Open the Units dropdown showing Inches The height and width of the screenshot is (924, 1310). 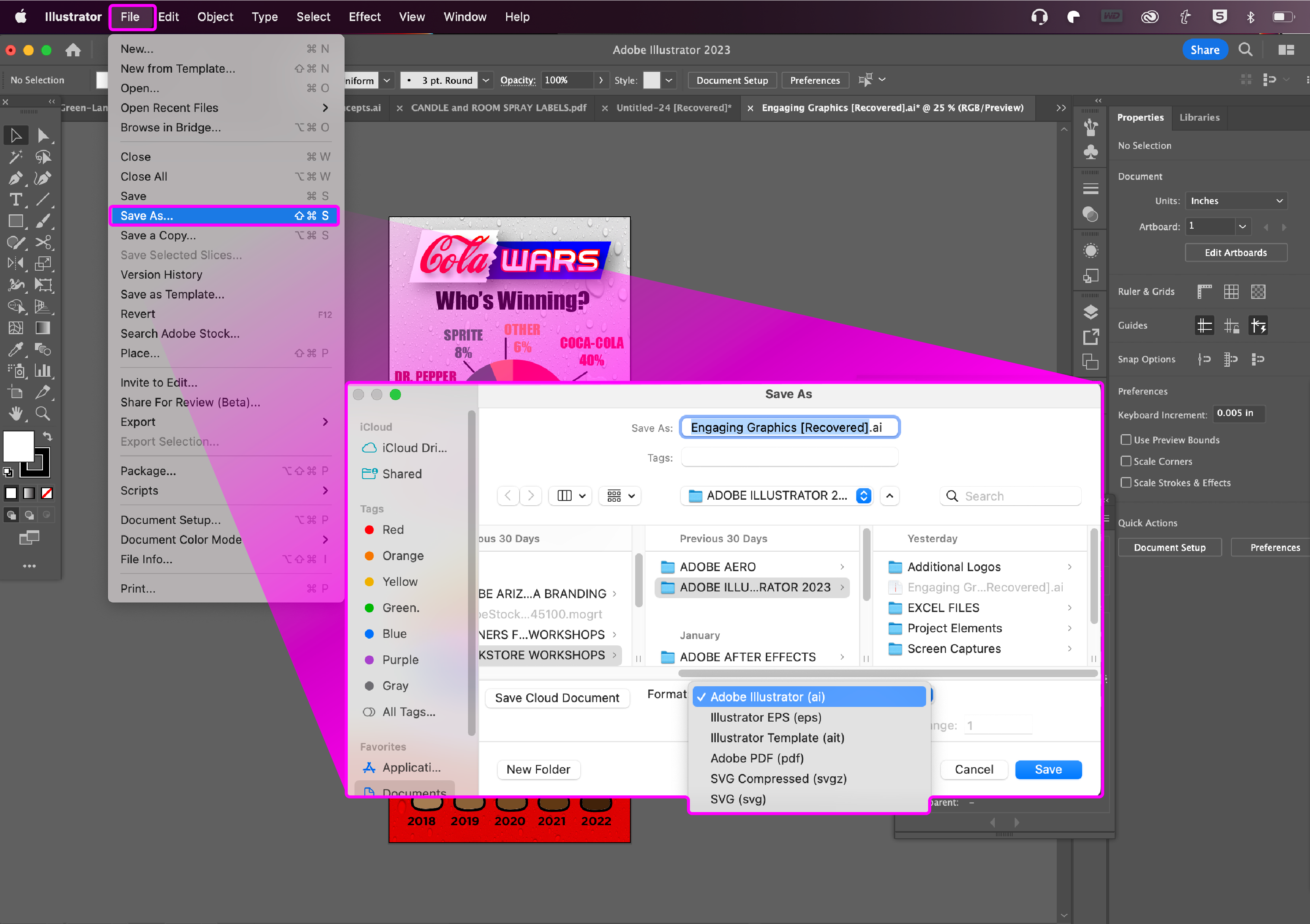click(x=1236, y=201)
